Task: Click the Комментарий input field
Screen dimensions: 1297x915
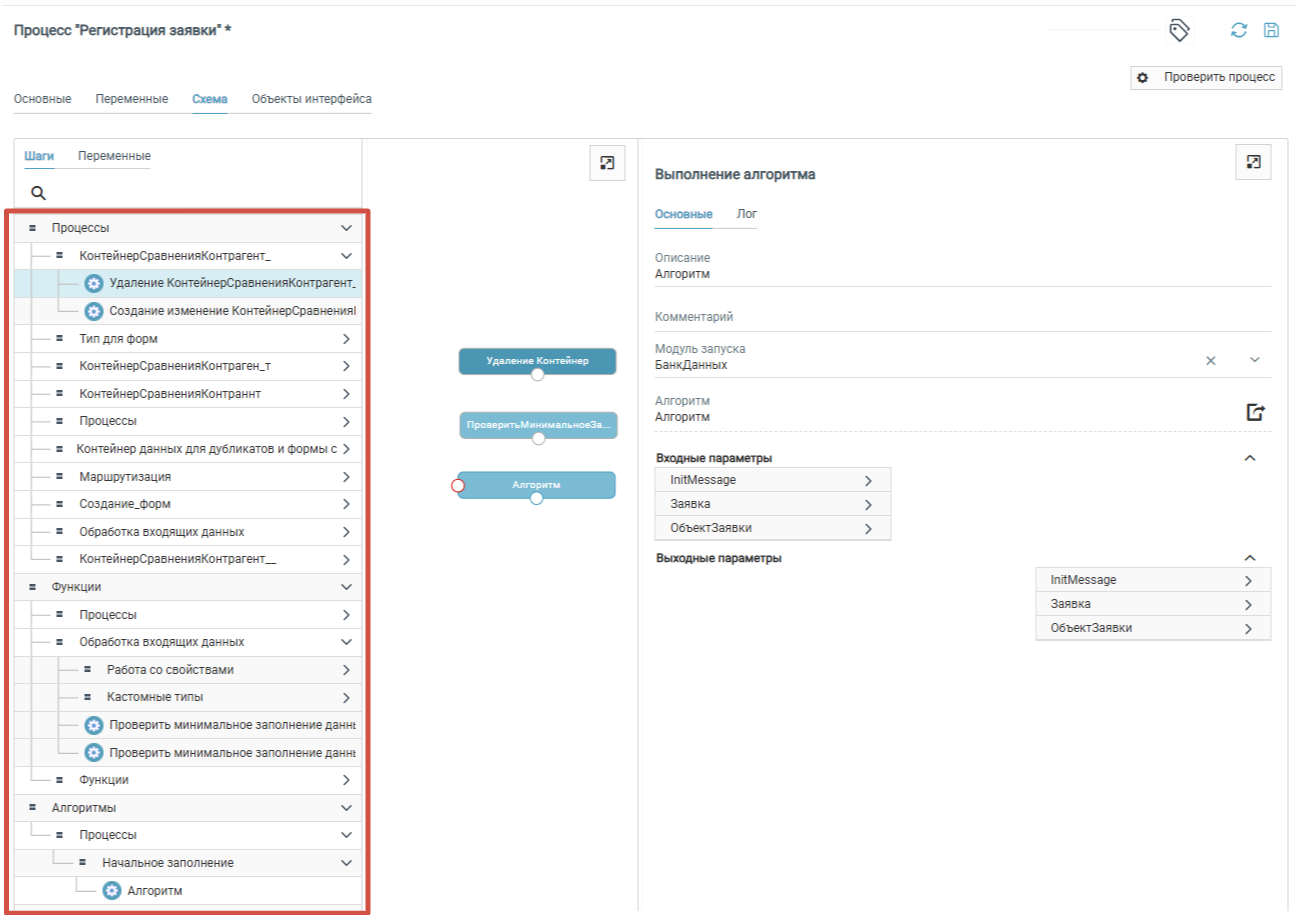Action: click(962, 318)
